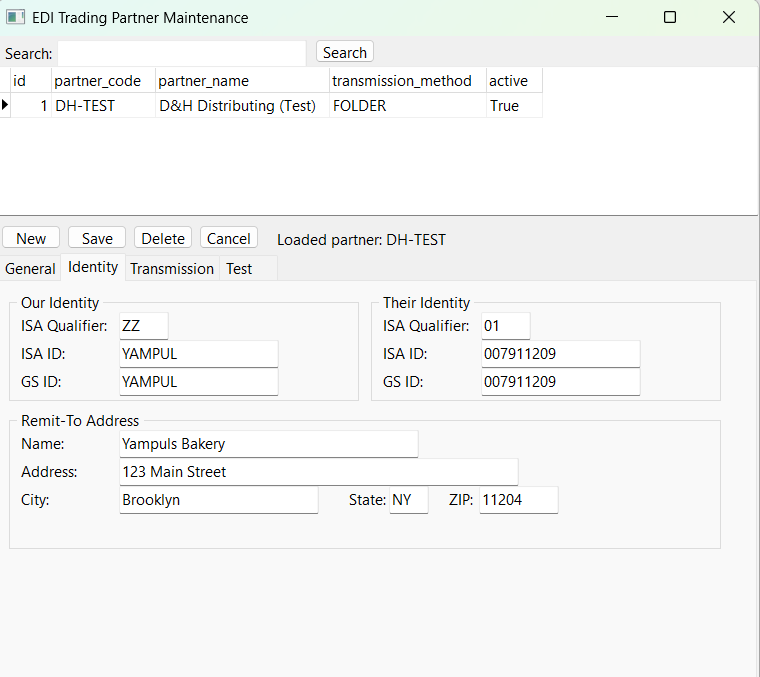
Task: Delete the loaded partner
Action: pos(163,238)
